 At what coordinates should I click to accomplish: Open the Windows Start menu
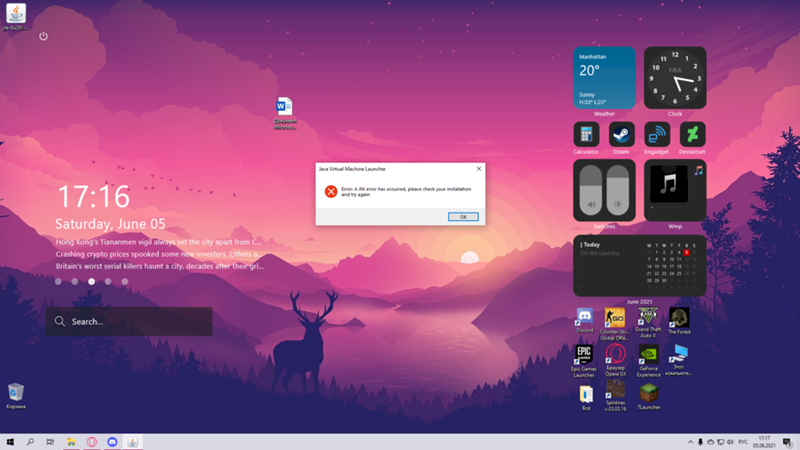coord(10,441)
